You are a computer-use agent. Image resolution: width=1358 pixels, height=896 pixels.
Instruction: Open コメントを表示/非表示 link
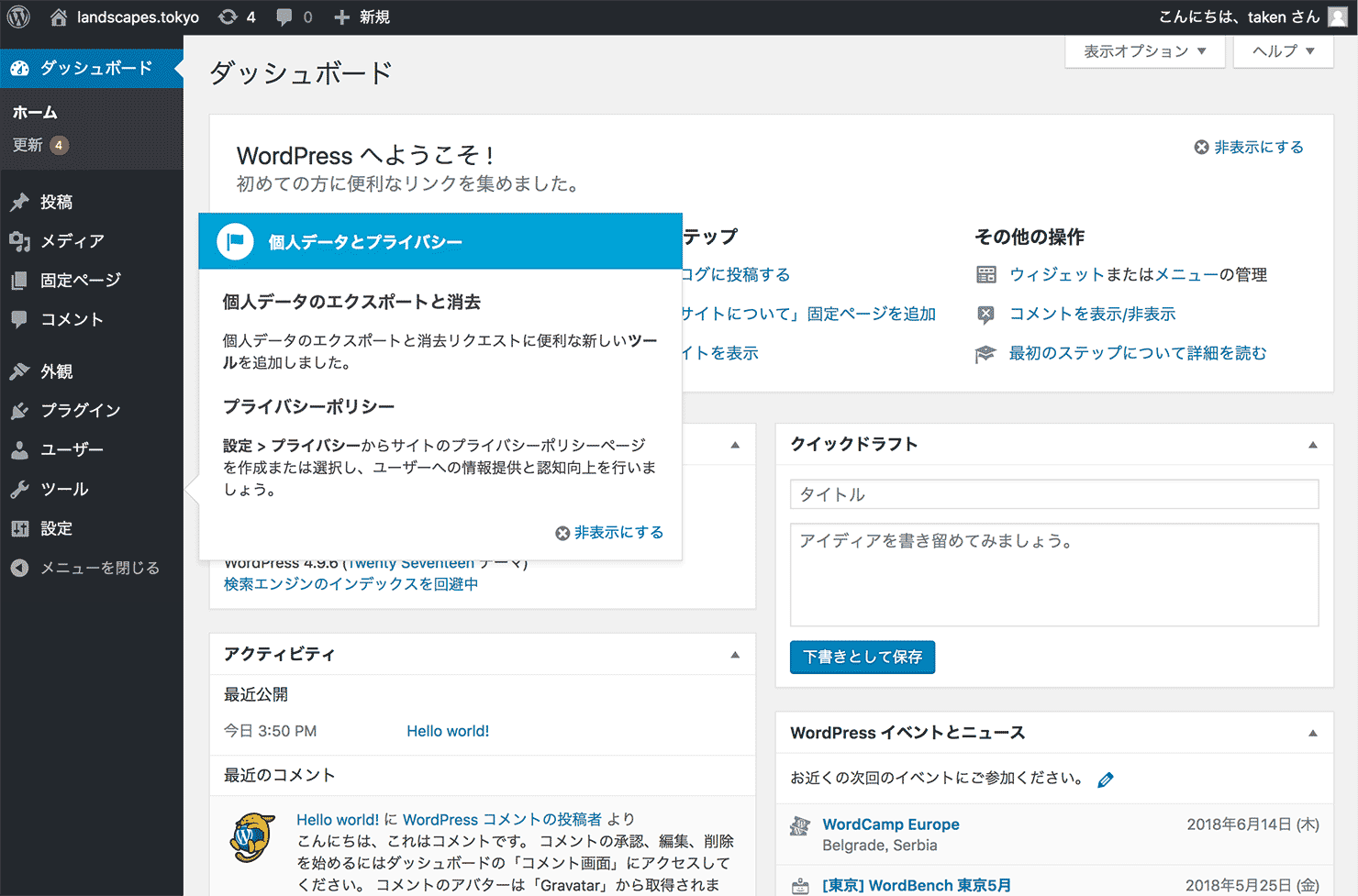click(1092, 315)
